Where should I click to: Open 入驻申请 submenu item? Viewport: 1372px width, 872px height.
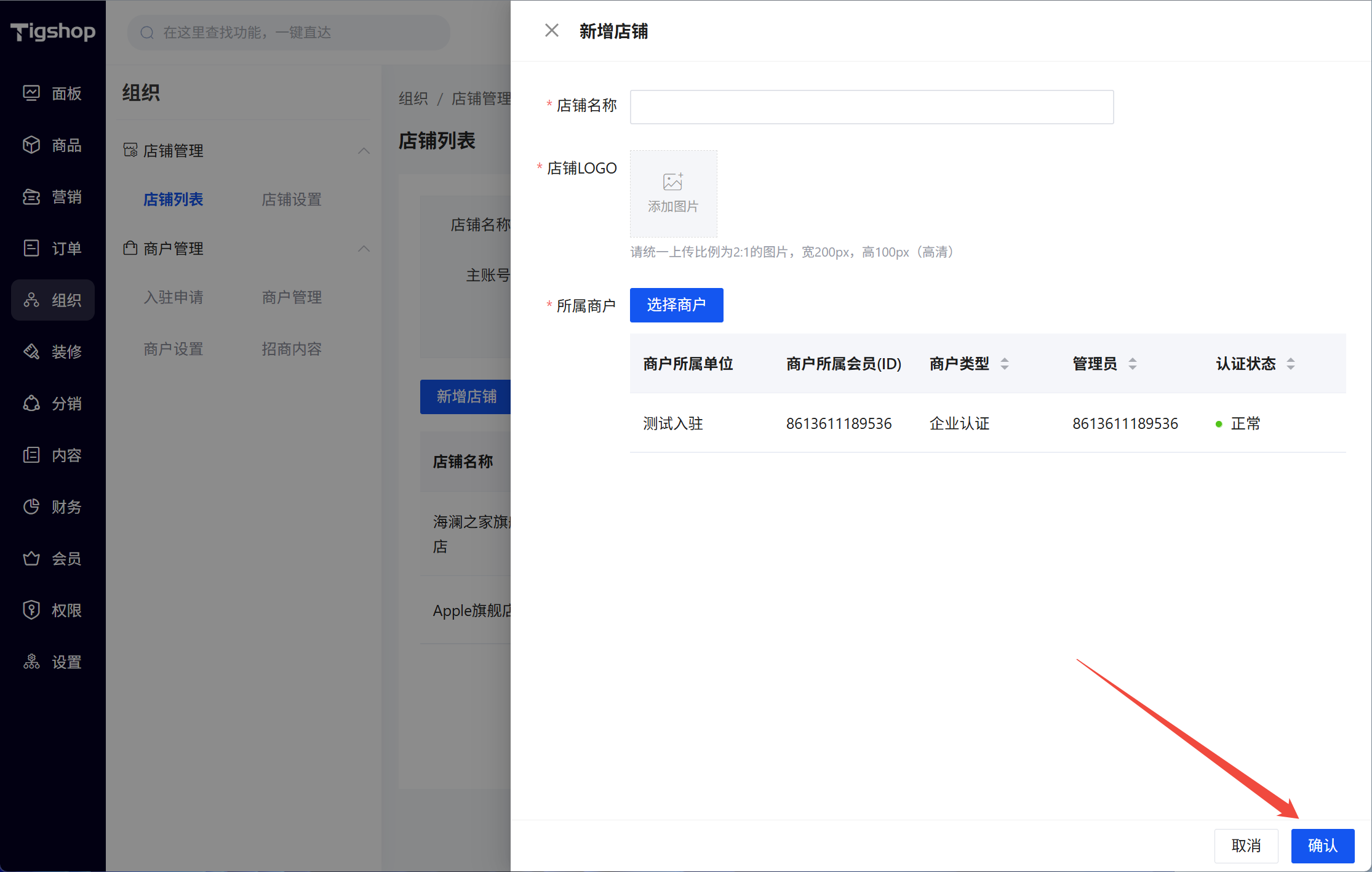point(173,297)
